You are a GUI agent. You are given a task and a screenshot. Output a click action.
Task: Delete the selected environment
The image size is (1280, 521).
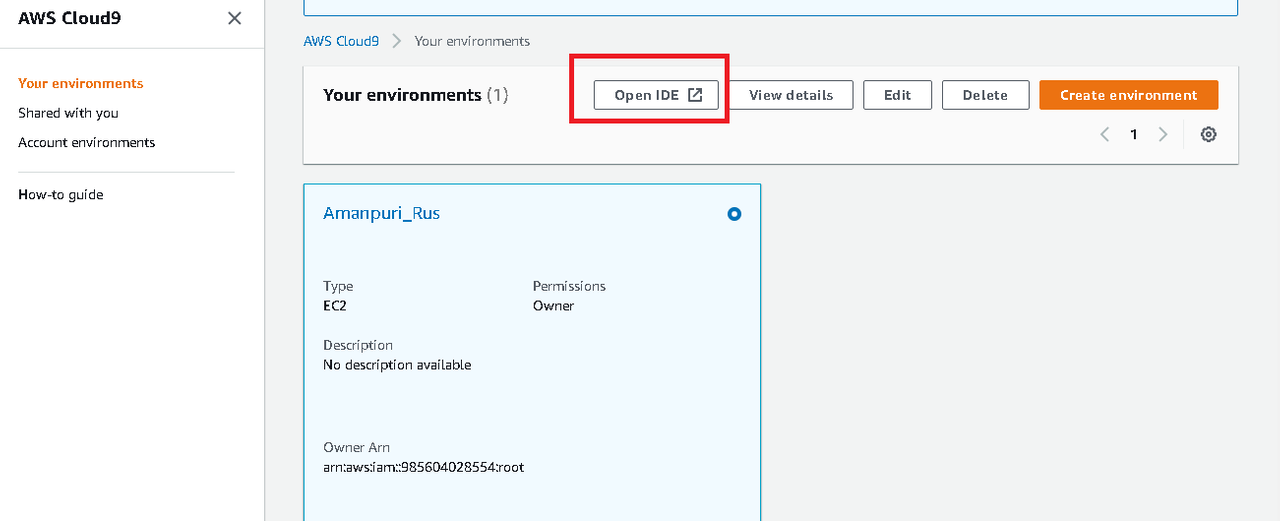pos(985,95)
